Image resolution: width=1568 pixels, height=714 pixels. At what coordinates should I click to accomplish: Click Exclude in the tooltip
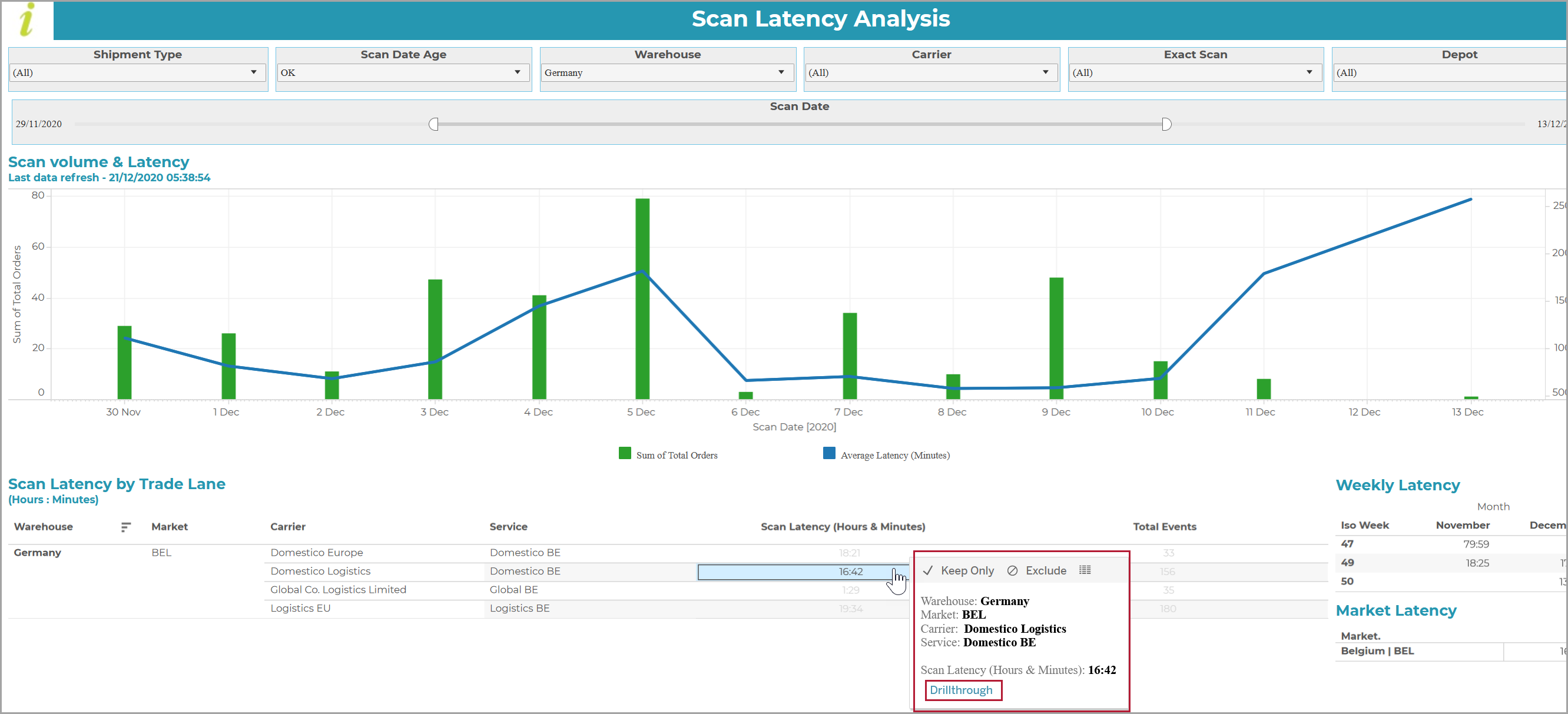click(x=1037, y=570)
